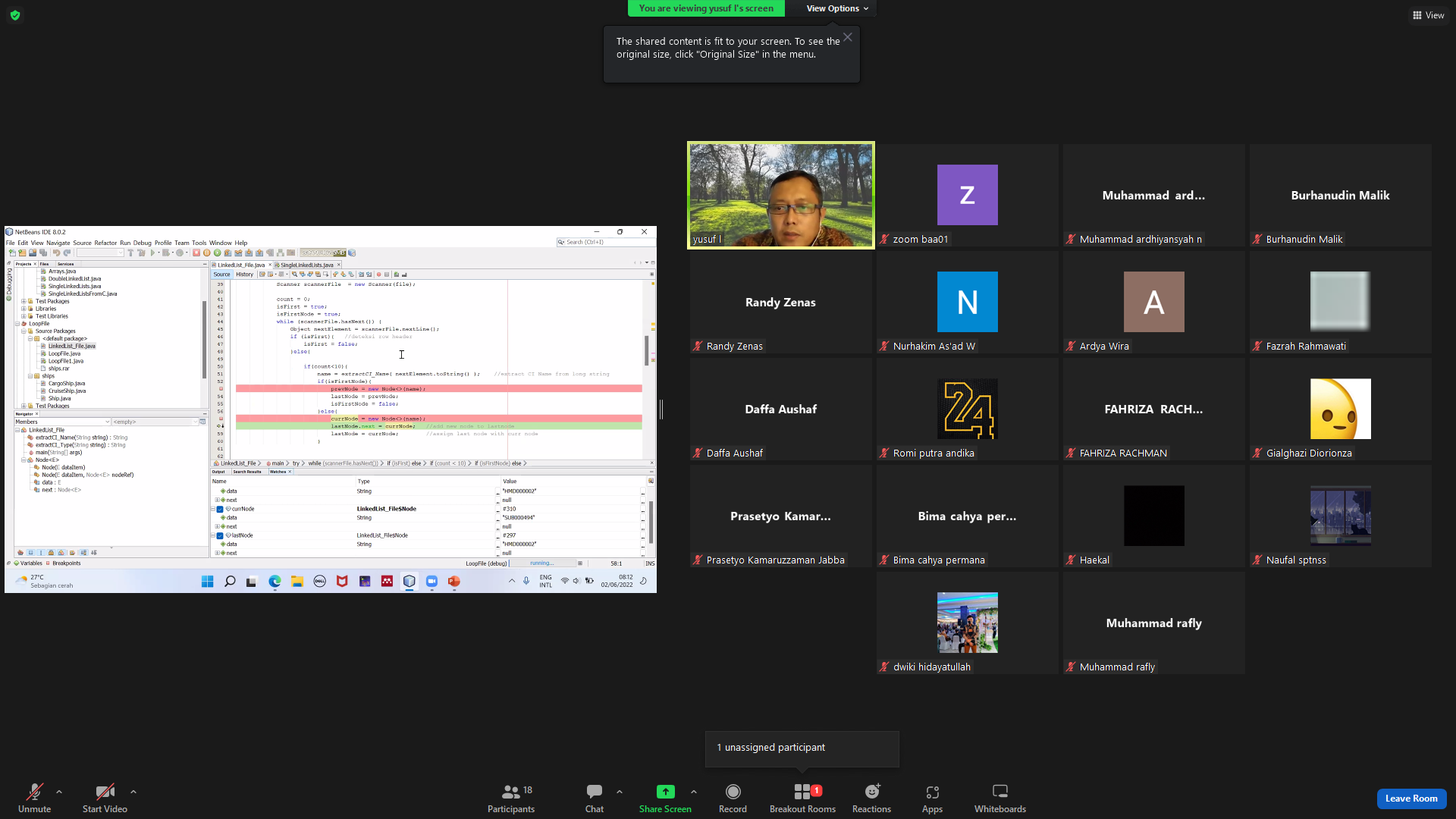Open the Breakpoints window button

(63, 563)
